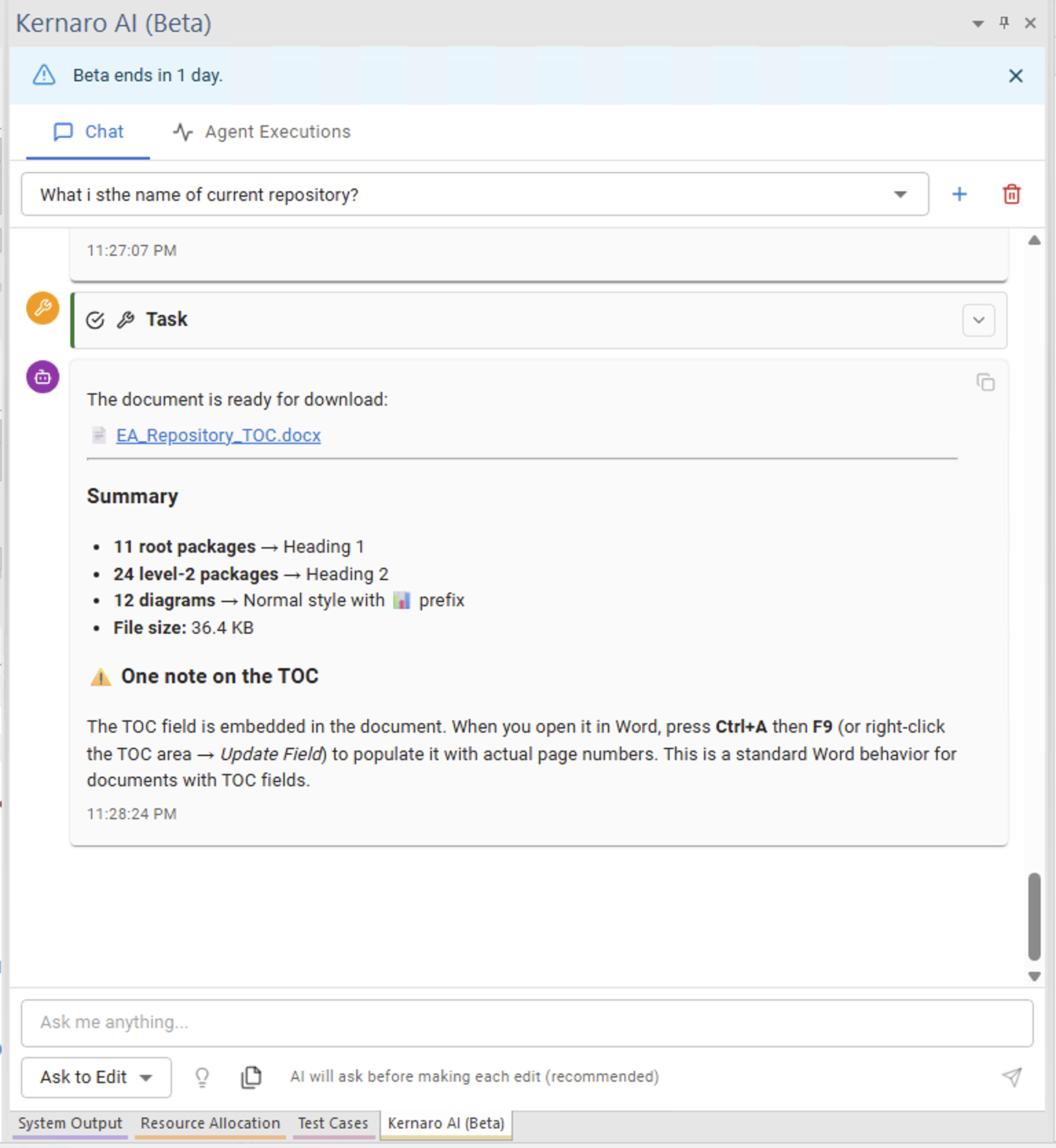The image size is (1056, 1148).
Task: Expand the Task result chevron
Action: coord(978,320)
